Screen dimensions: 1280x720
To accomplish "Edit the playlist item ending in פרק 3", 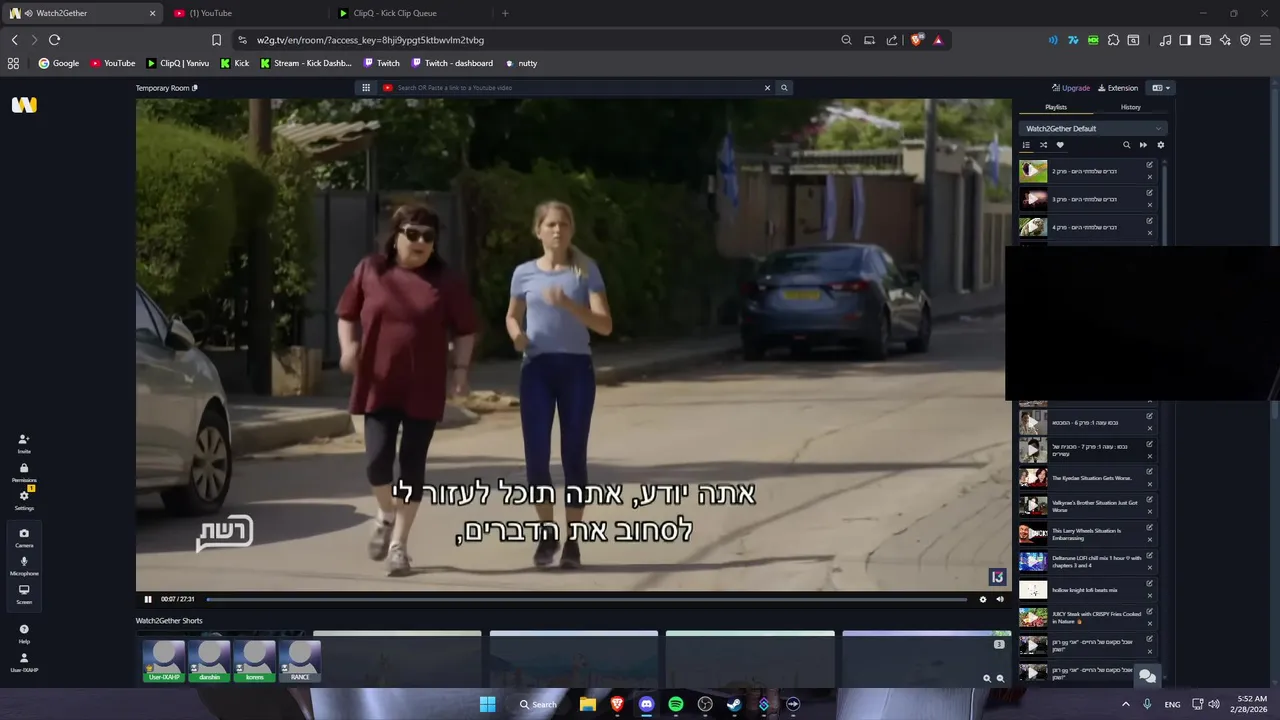I will [x=1149, y=193].
